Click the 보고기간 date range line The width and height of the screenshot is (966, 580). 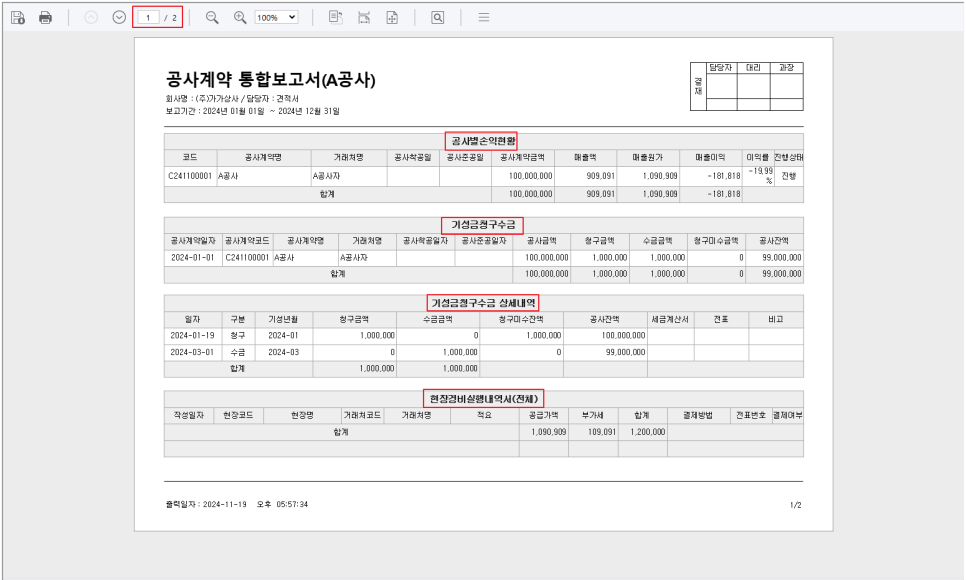point(253,112)
